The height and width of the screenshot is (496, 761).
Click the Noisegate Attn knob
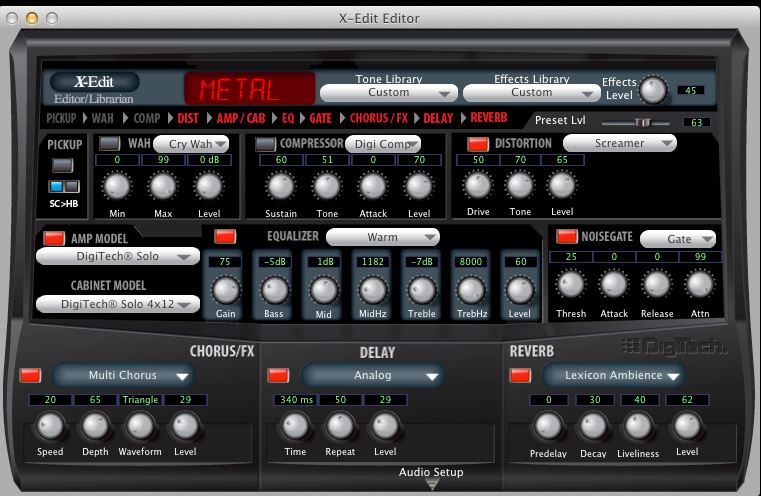coord(700,284)
